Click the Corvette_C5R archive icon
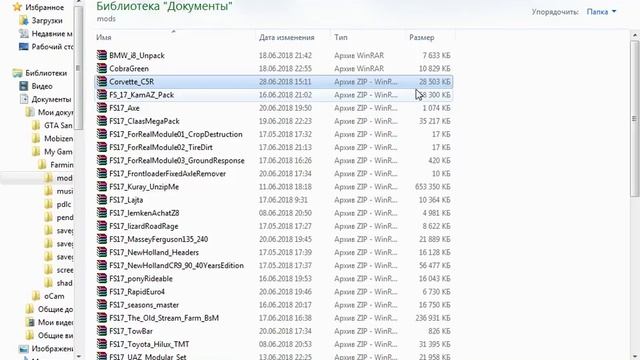The height and width of the screenshot is (360, 640). click(102, 81)
